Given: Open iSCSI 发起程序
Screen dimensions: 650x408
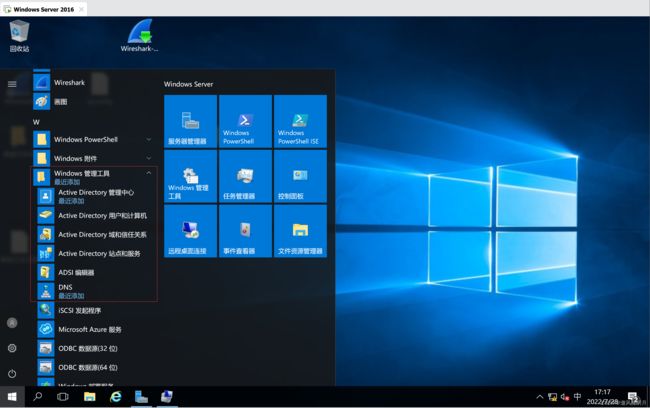Looking at the screenshot, I should click(x=95, y=310).
